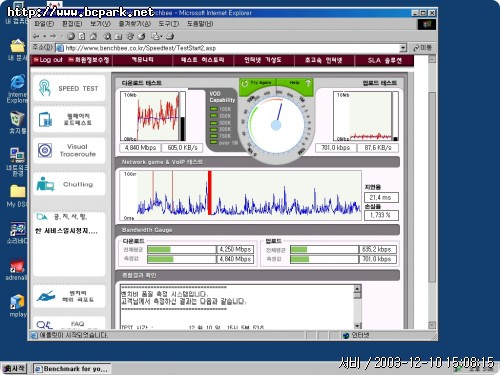Open the 커뮤니티 navigation tab
This screenshot has width=500, height=375.
pyautogui.click(x=142, y=60)
